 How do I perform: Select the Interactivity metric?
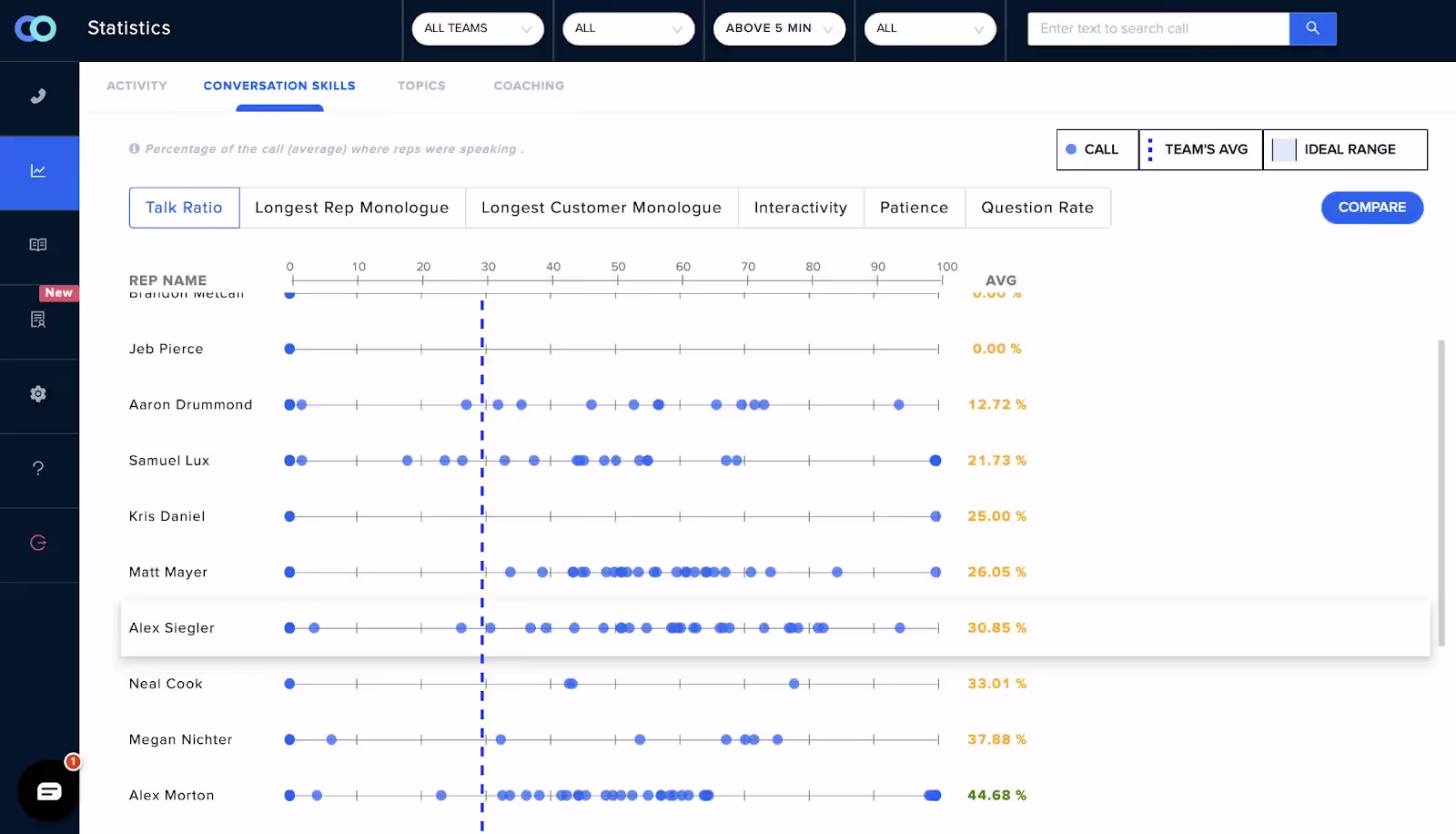click(801, 208)
